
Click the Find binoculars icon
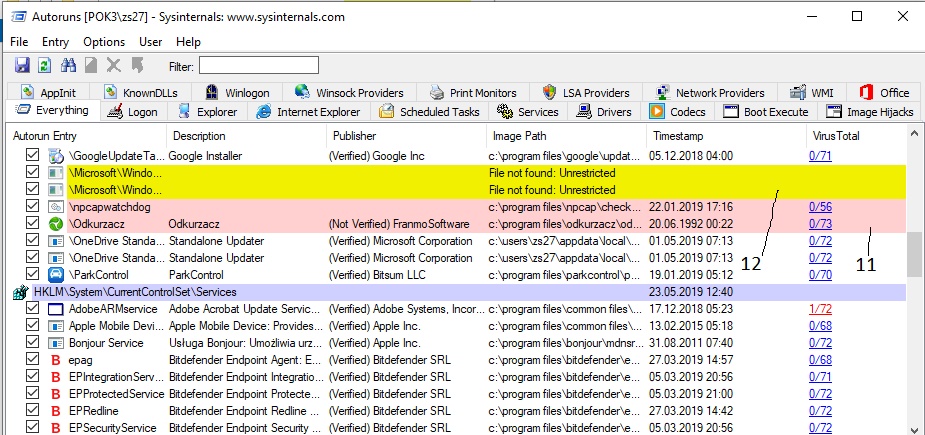point(69,66)
